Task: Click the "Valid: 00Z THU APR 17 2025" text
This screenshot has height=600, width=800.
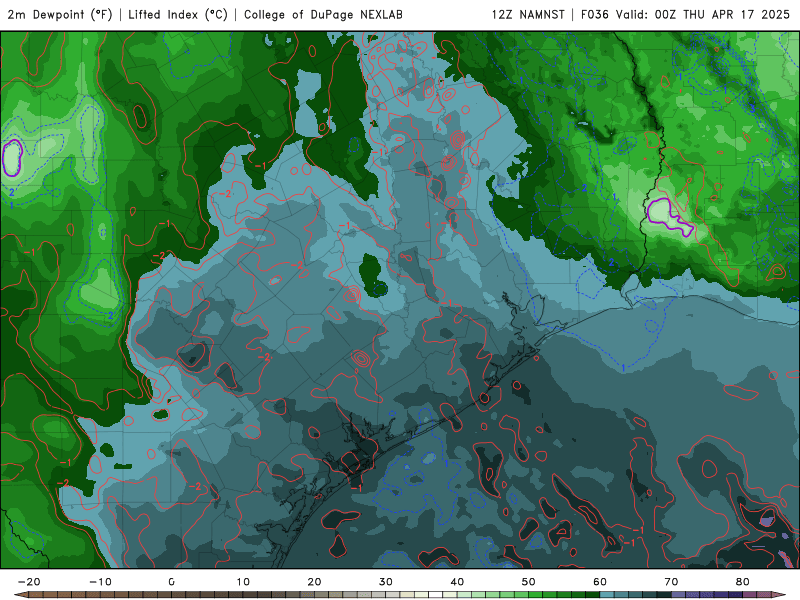Action: (x=703, y=15)
